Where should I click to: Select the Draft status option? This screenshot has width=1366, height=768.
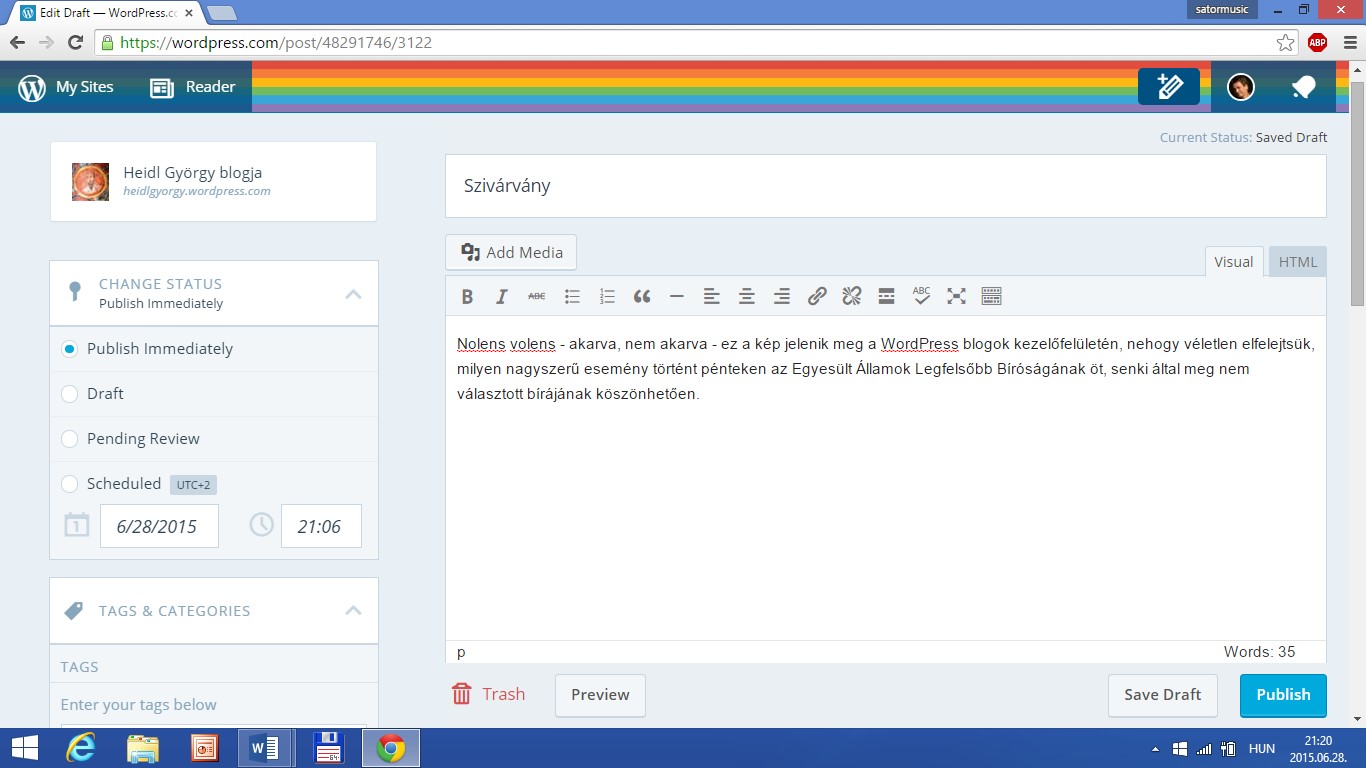(x=70, y=394)
